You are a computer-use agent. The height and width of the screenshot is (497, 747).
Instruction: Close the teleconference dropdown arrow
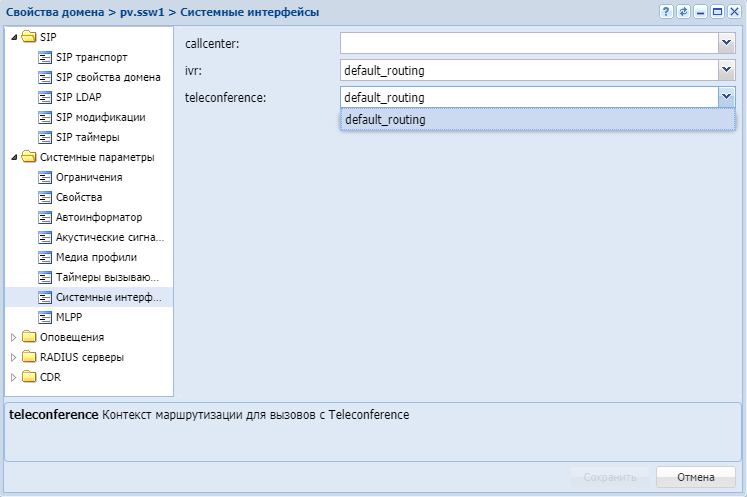726,97
